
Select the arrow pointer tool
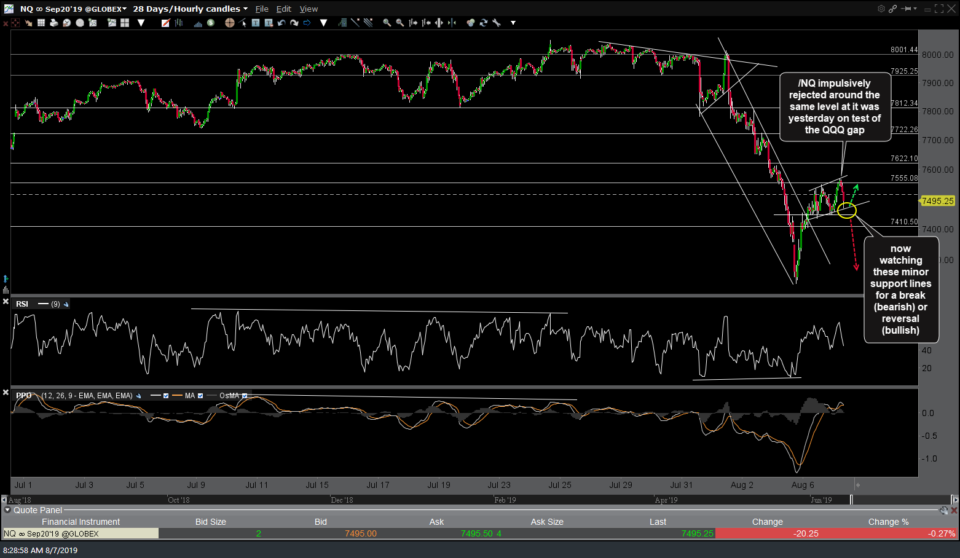242,23
